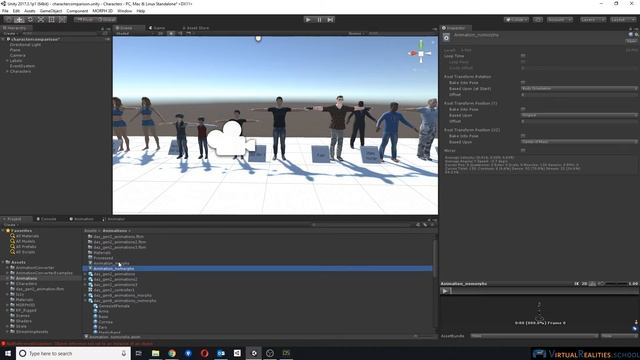
Task: Toggle the Mirror checkbox
Action: [x=523, y=150]
